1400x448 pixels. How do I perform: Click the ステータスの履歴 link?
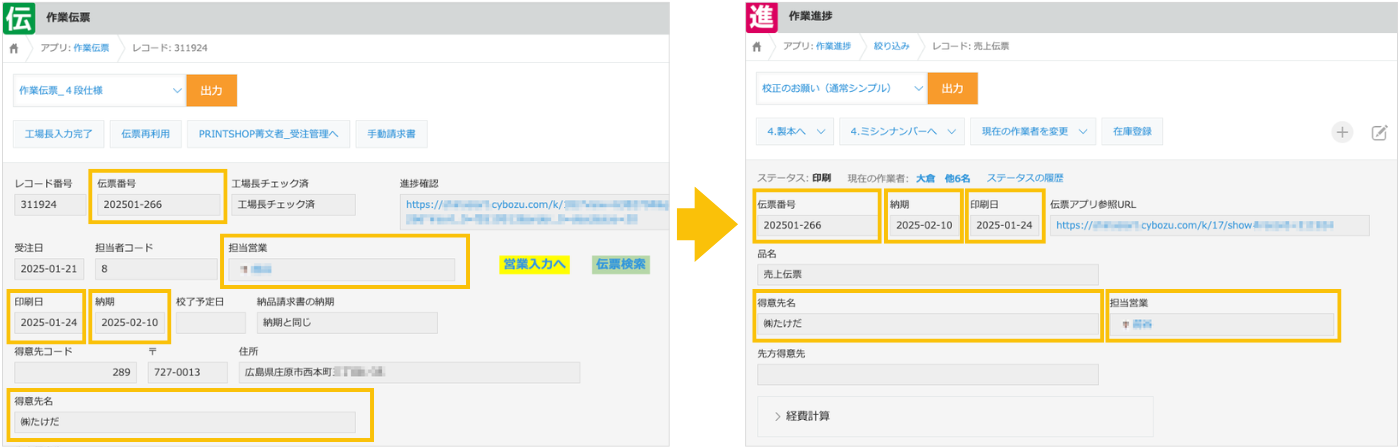click(x=1025, y=178)
